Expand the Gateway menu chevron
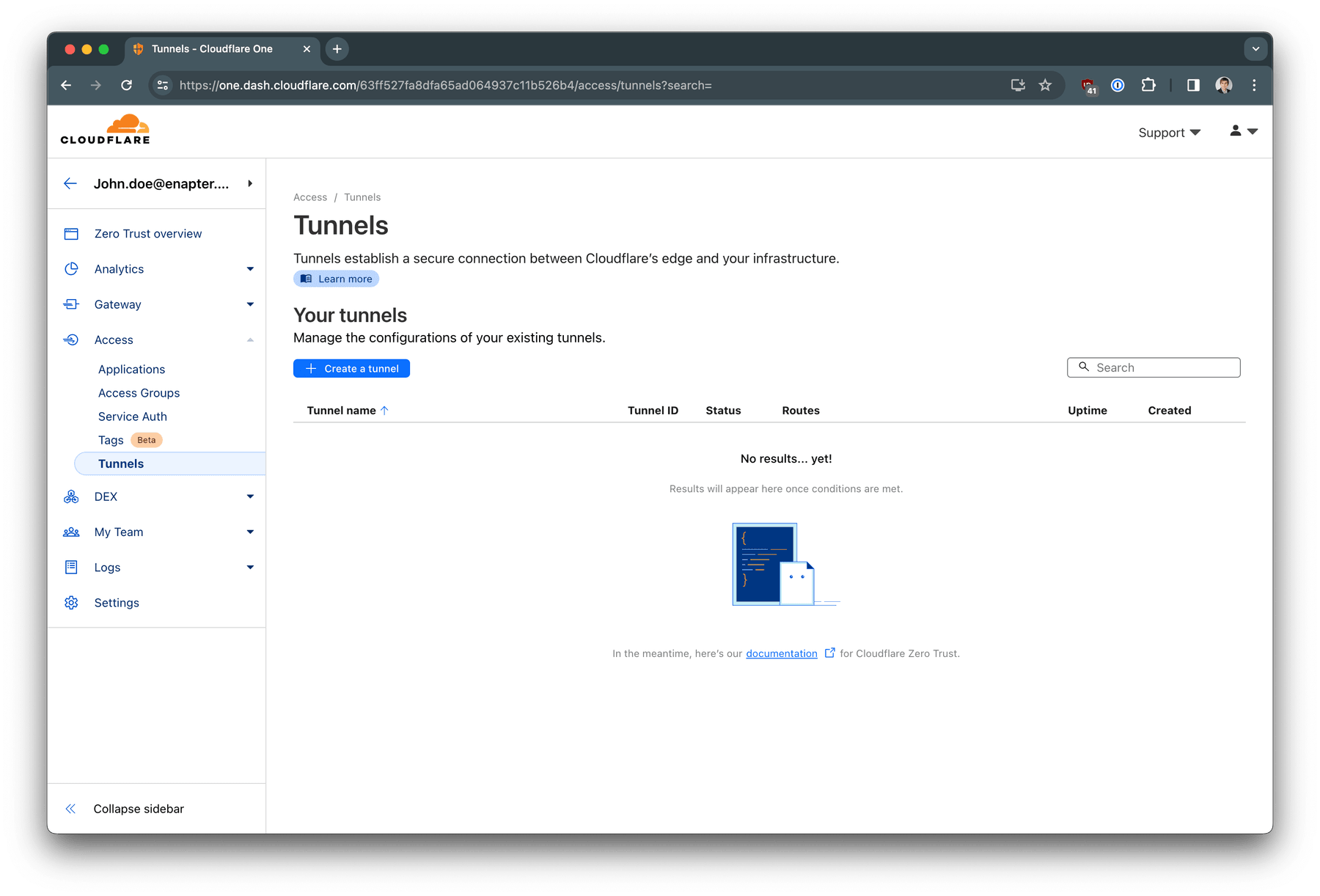The height and width of the screenshot is (896, 1320). click(x=250, y=304)
